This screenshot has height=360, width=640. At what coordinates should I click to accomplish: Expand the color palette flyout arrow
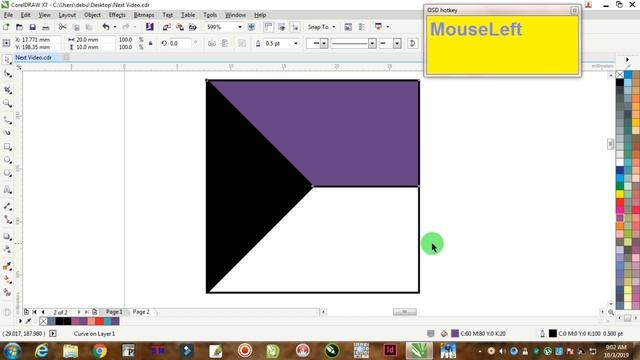(627, 60)
